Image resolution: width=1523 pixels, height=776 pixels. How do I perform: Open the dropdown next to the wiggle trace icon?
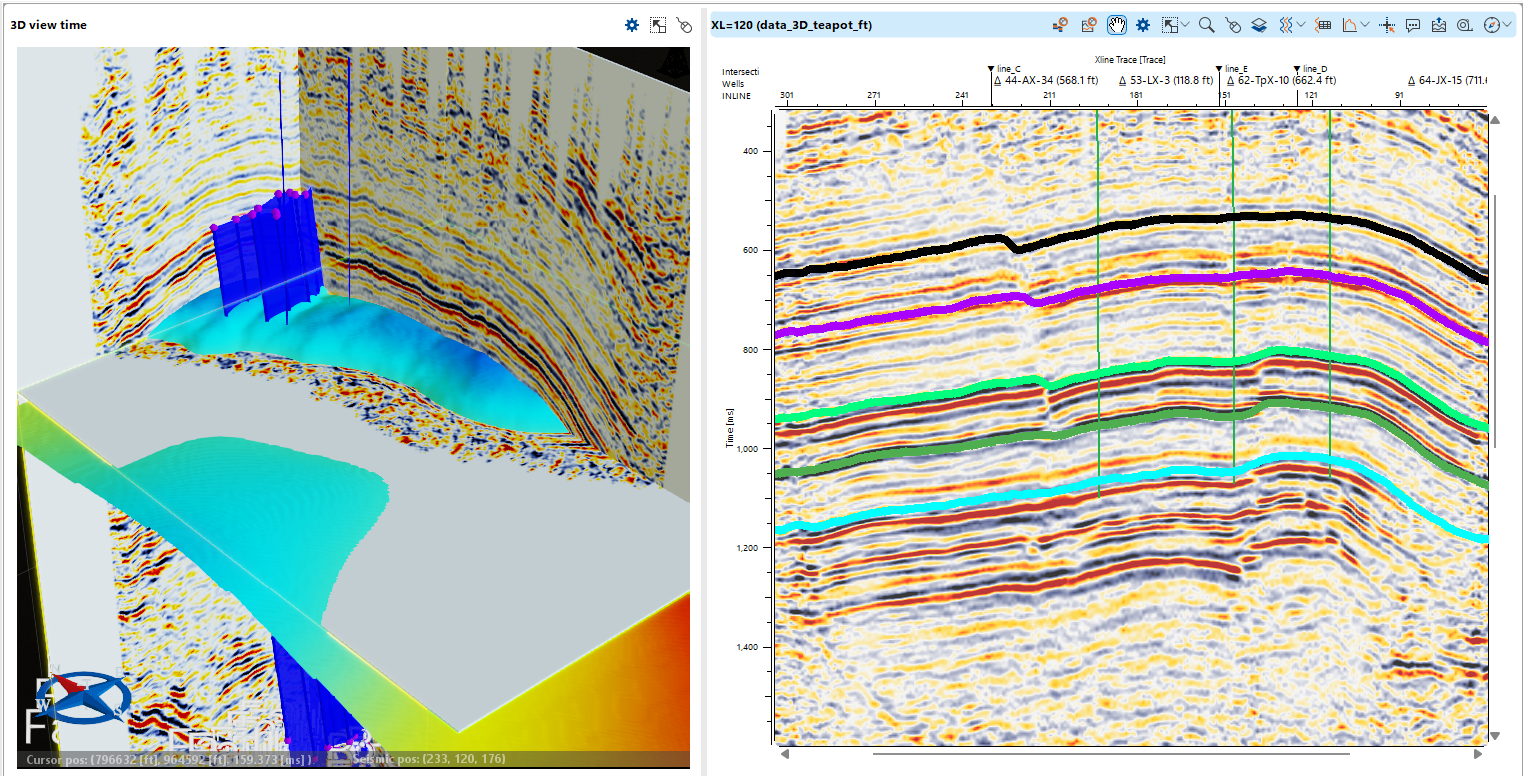click(1302, 24)
